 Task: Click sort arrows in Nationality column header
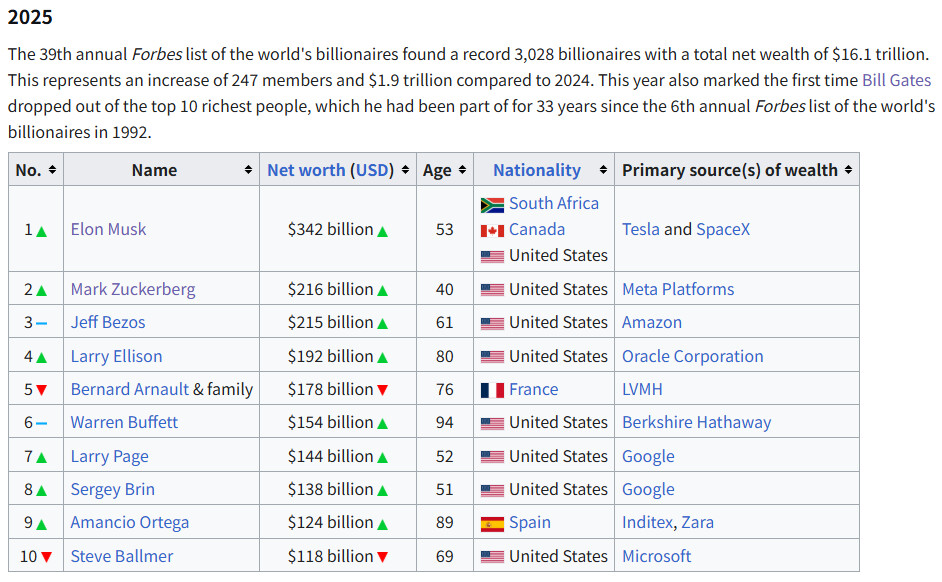[x=603, y=171]
